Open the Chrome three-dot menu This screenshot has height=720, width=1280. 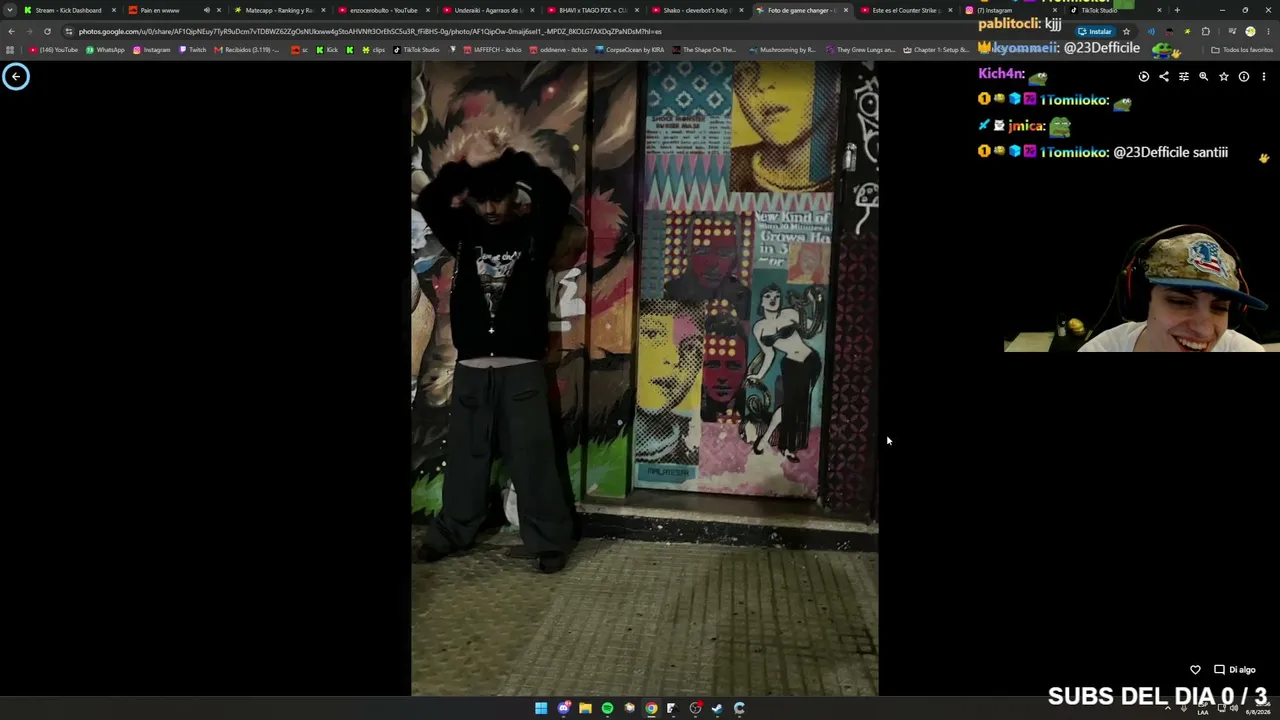[1269, 31]
